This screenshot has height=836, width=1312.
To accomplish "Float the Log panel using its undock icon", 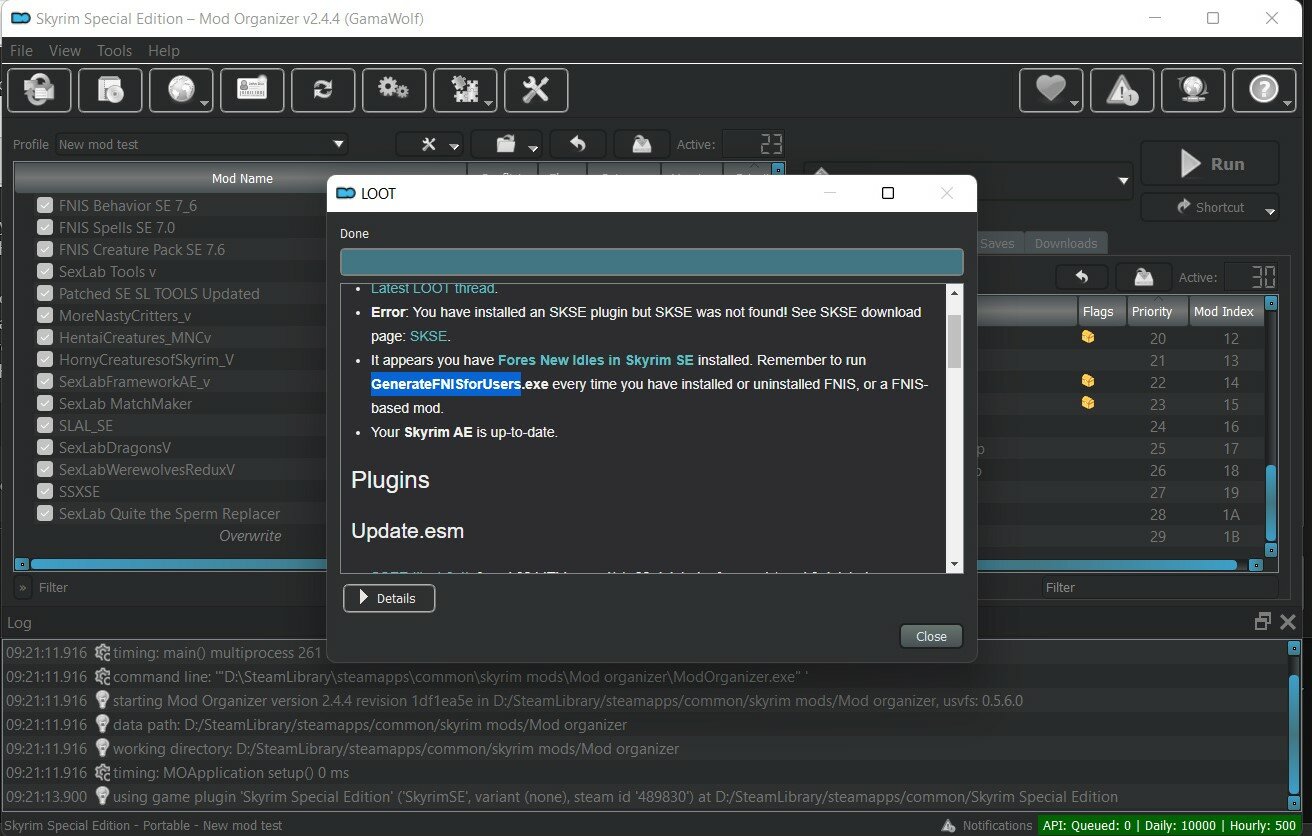I will [1263, 622].
